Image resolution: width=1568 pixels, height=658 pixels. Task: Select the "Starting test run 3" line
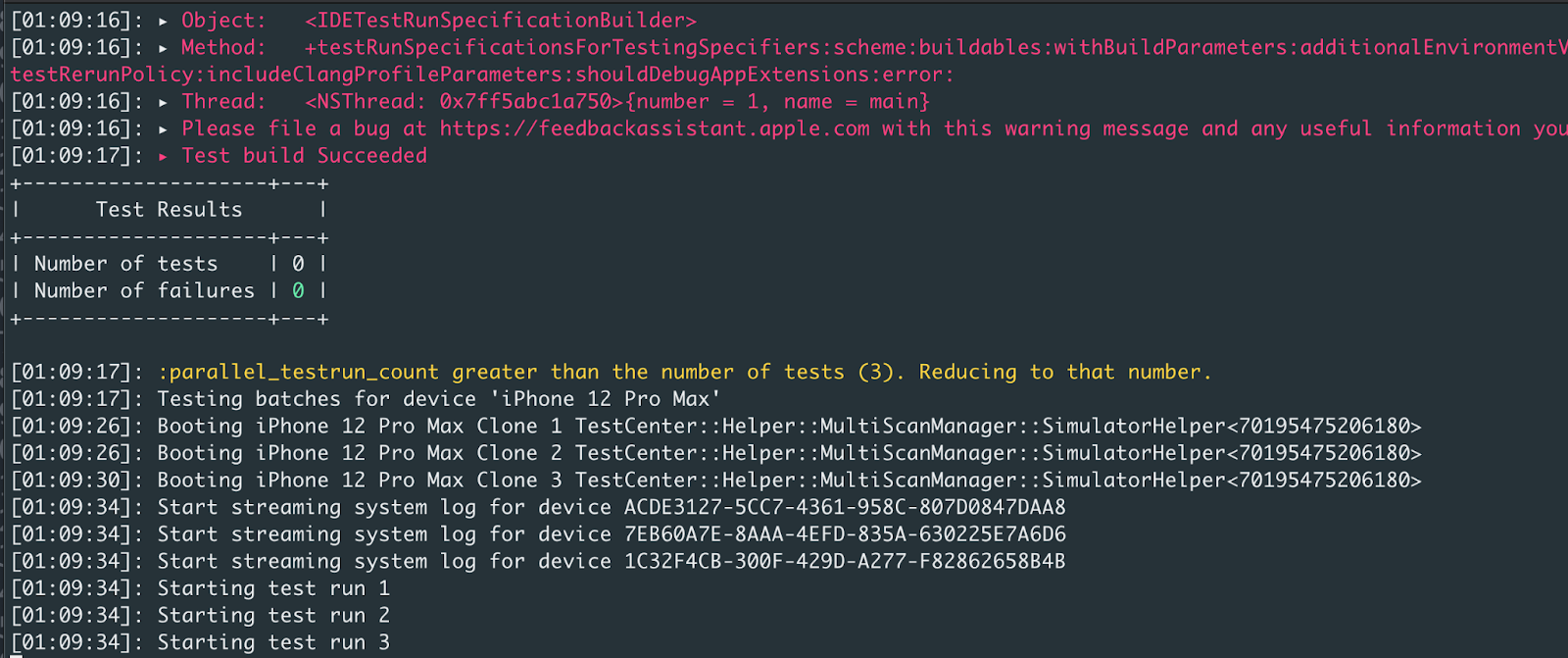pyautogui.click(x=273, y=642)
